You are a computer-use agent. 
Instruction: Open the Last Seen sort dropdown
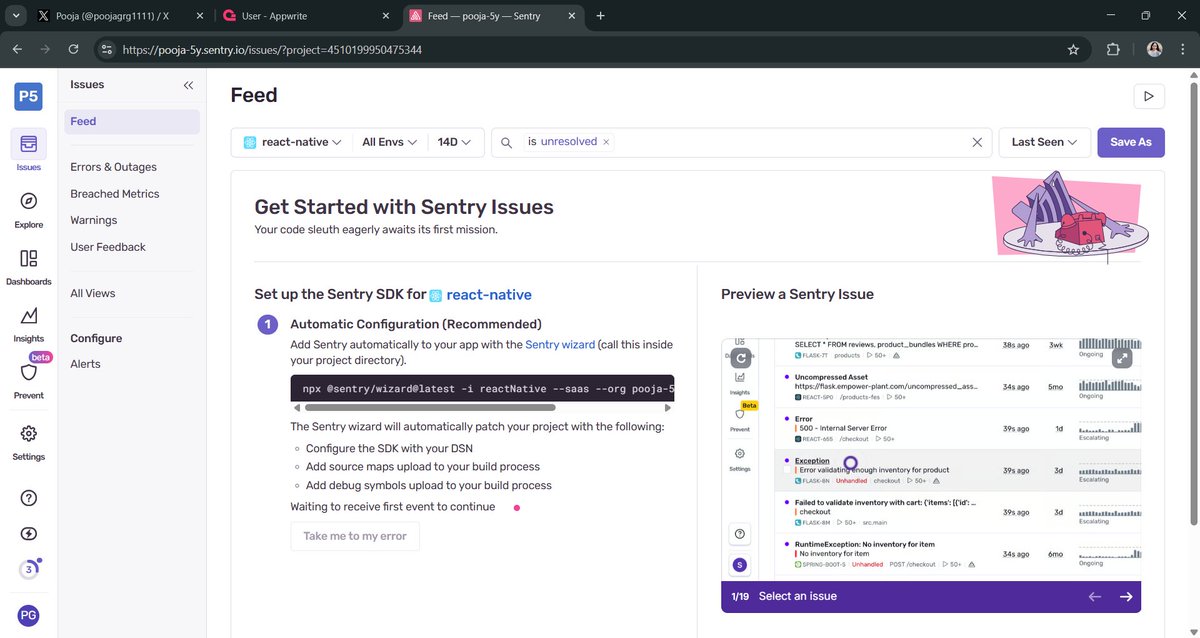pos(1044,142)
